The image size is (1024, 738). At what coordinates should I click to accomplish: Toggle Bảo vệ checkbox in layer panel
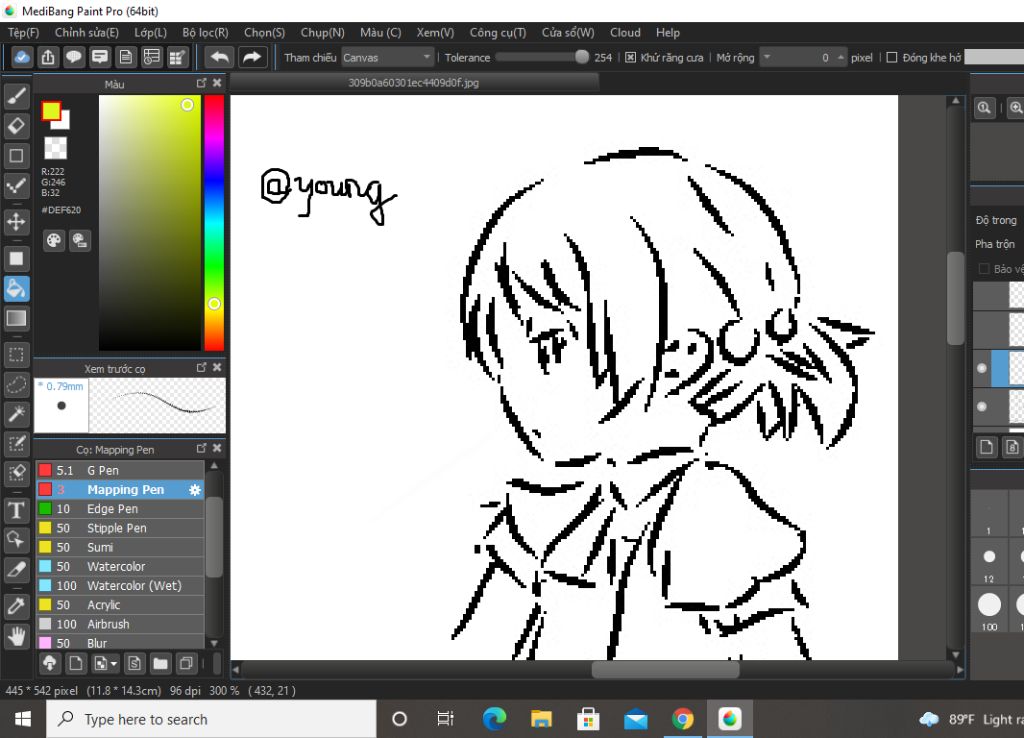coord(984,269)
